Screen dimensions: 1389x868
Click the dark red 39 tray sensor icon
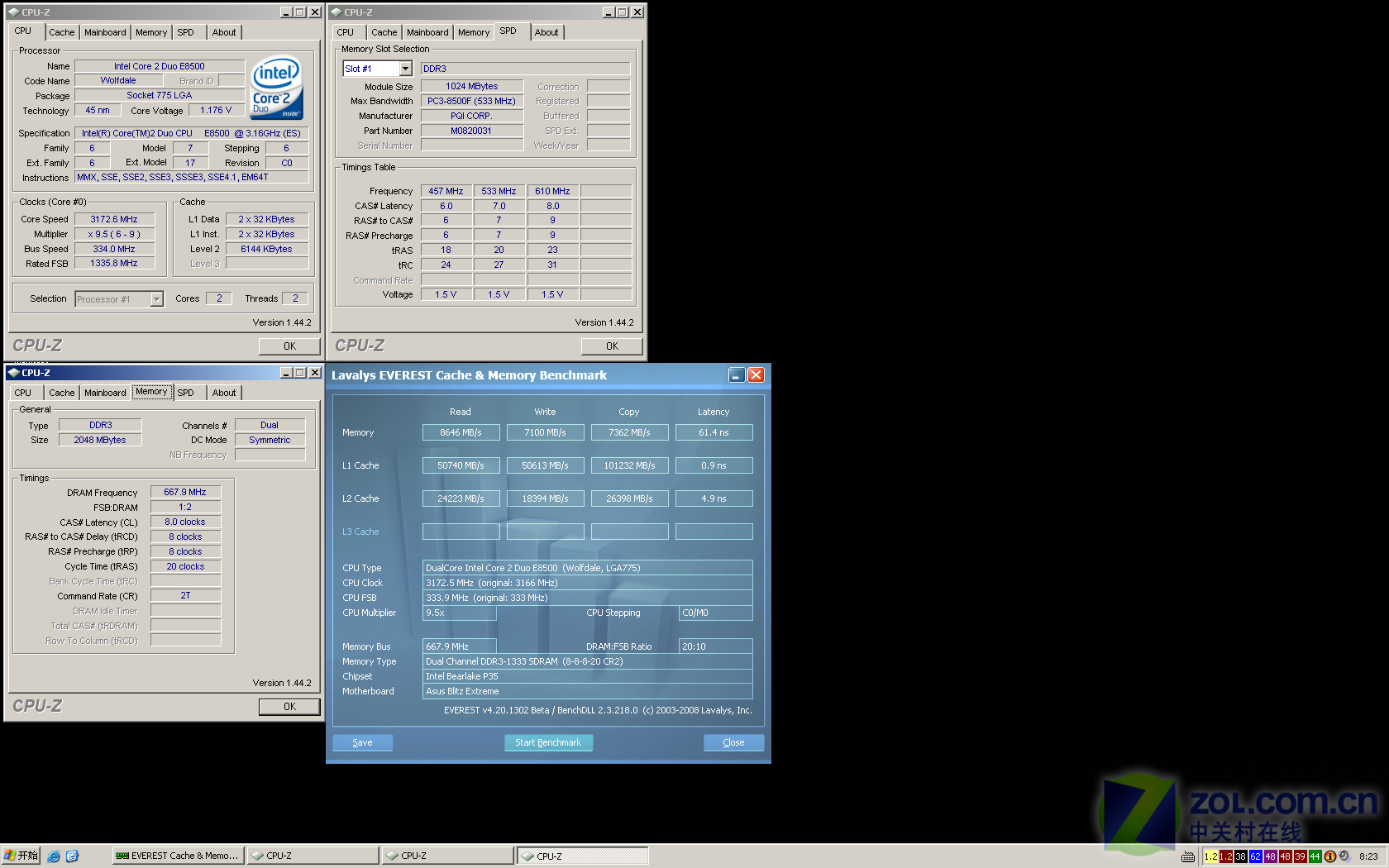pyautogui.click(x=1300, y=856)
